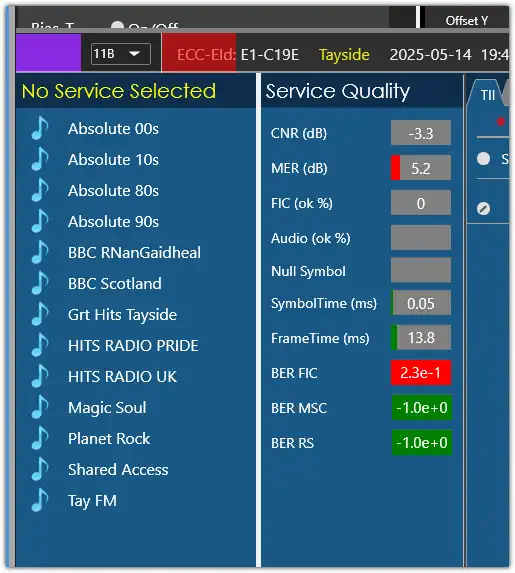Click the purple signal indicator block
The height and width of the screenshot is (573, 515).
(x=49, y=53)
